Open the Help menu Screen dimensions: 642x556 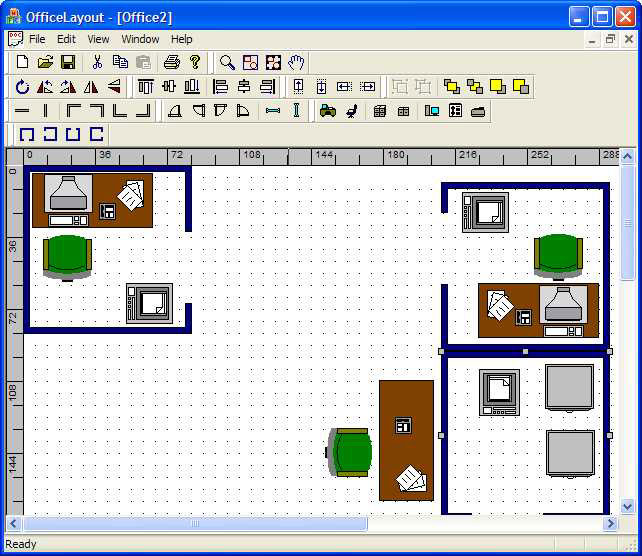(181, 39)
